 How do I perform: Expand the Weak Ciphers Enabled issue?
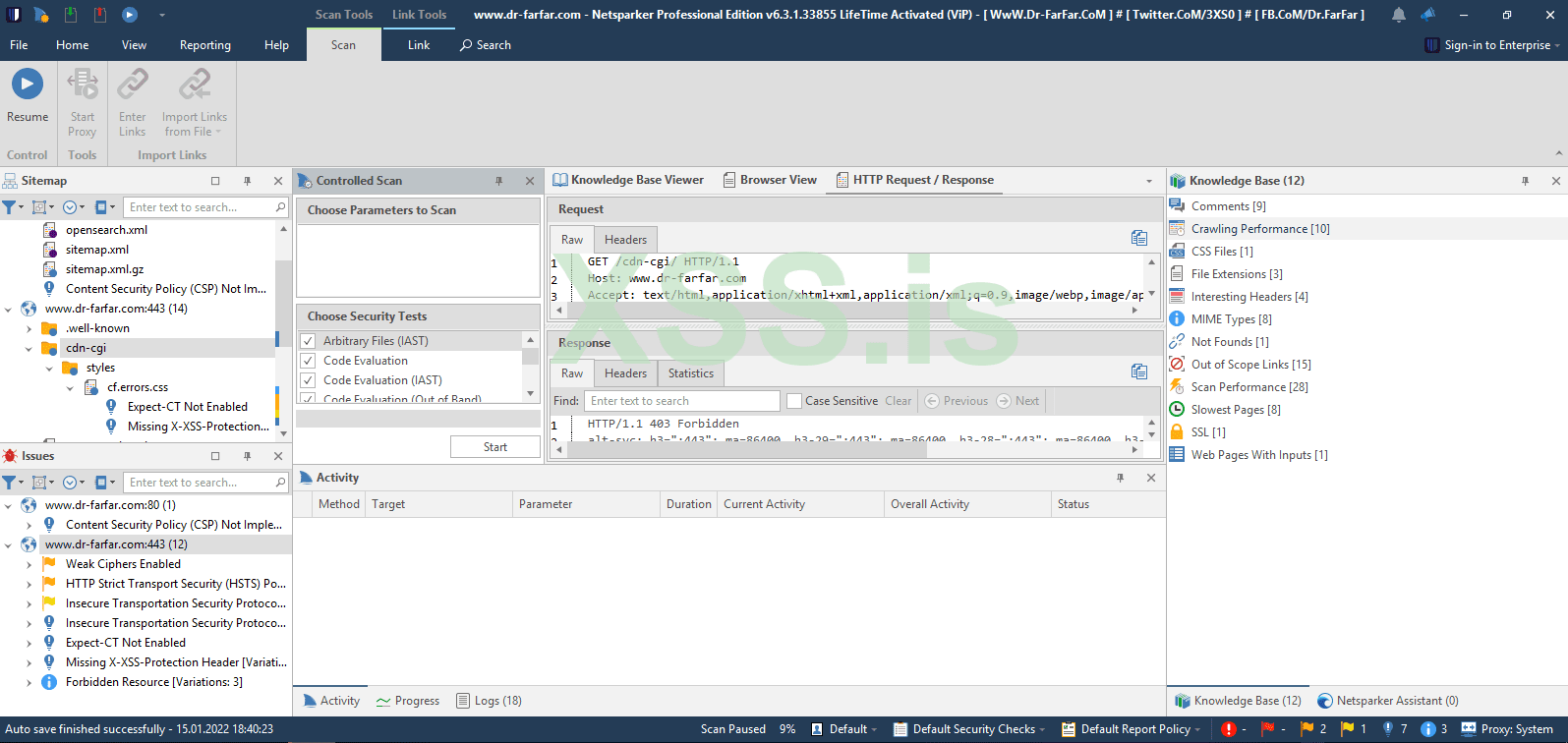pos(29,564)
